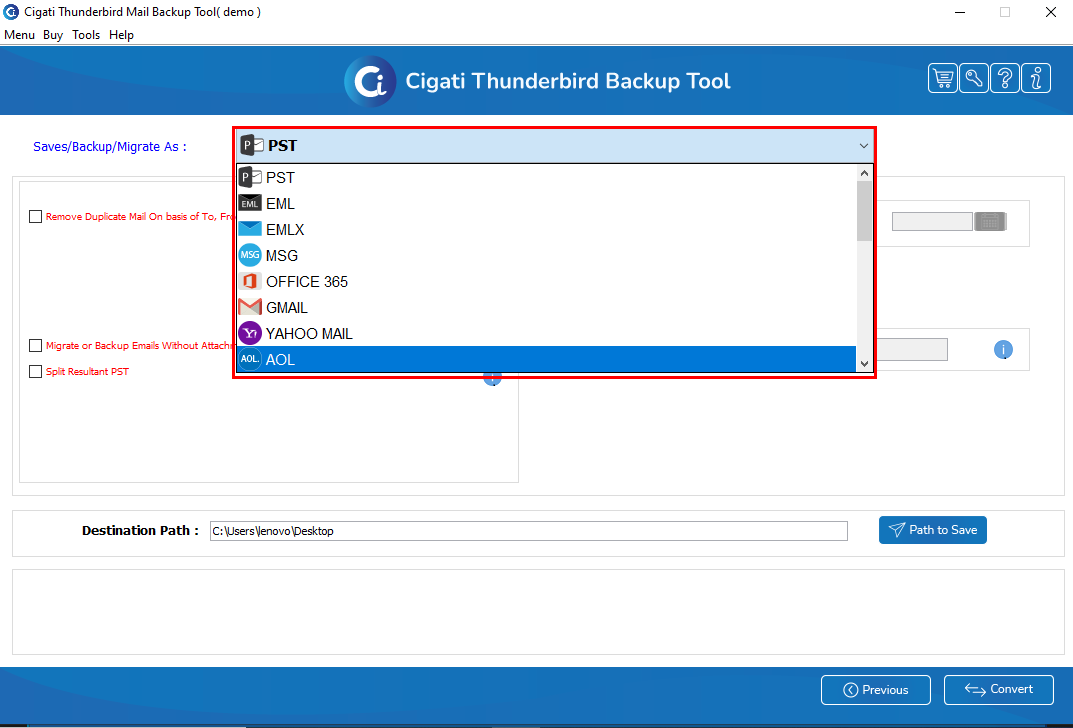Choose EML from the format list
Image resolution: width=1073 pixels, height=728 pixels.
tap(546, 203)
